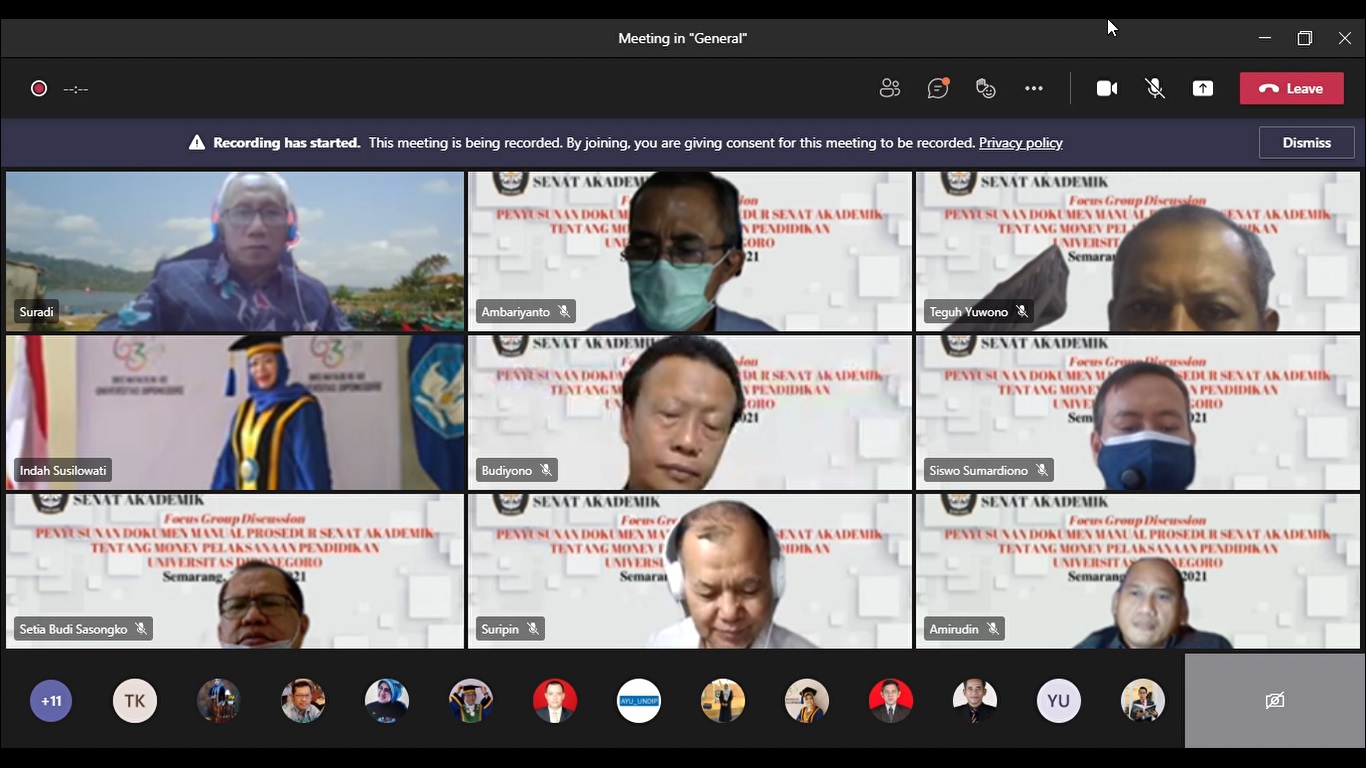
Task: Click Indah Susilowati's video tile
Action: [x=235, y=412]
